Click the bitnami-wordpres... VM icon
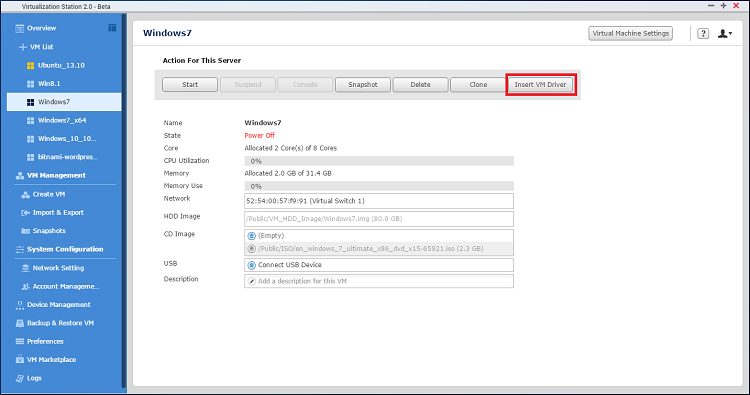The image size is (750, 395). (31, 157)
